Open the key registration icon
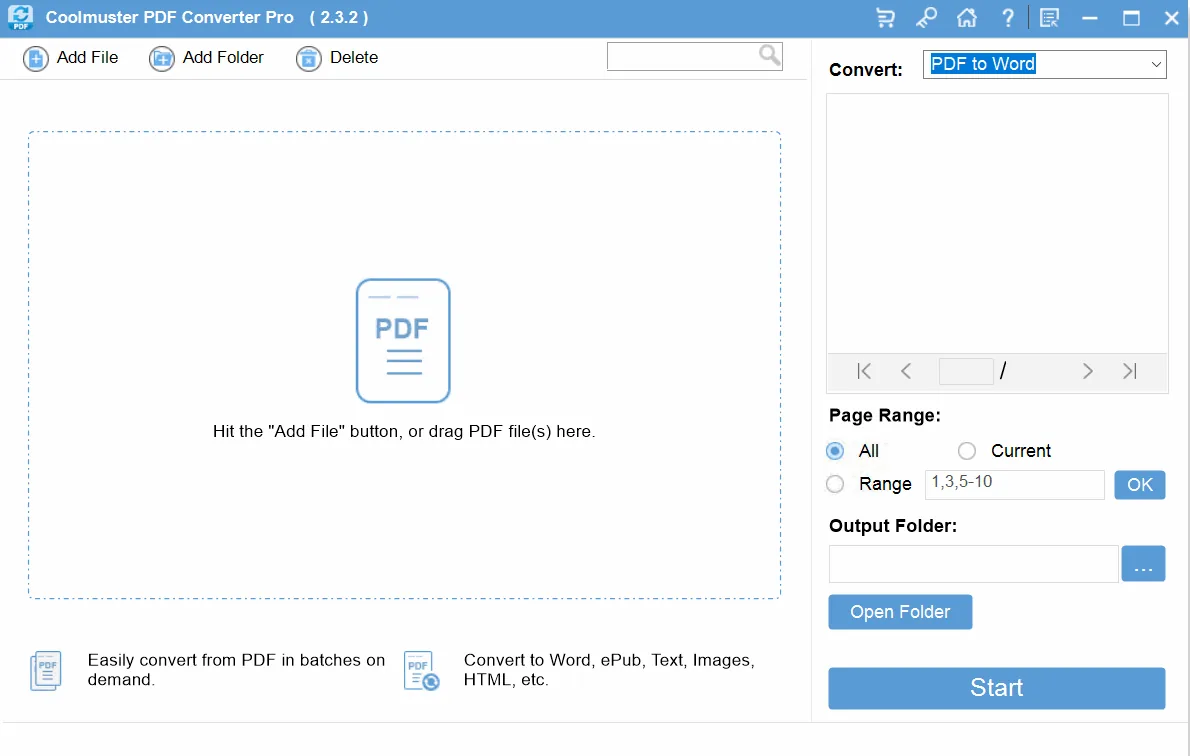Viewport: 1190px width, 756px height. coord(926,17)
